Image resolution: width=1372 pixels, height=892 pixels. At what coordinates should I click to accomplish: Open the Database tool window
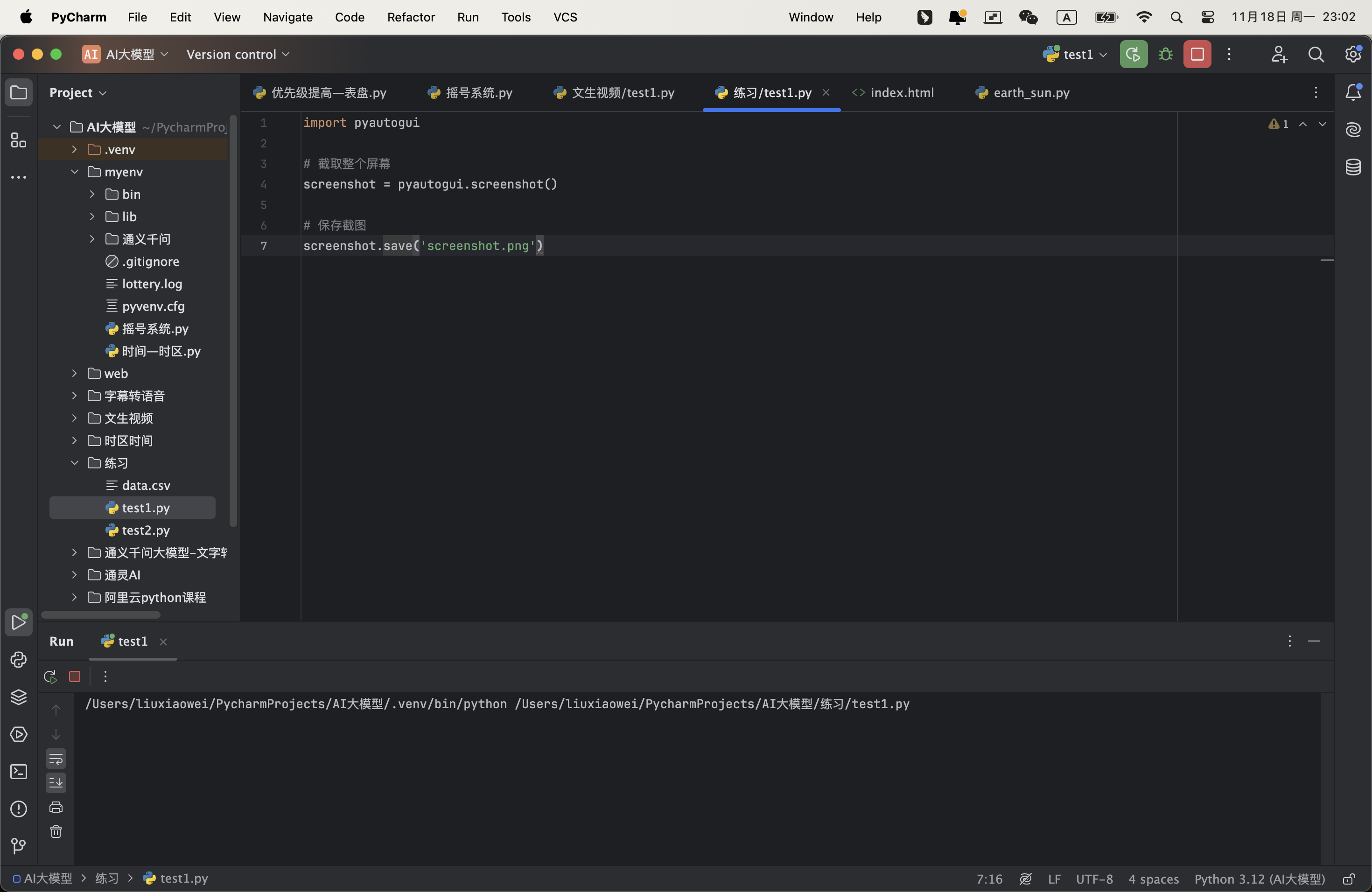[1353, 167]
